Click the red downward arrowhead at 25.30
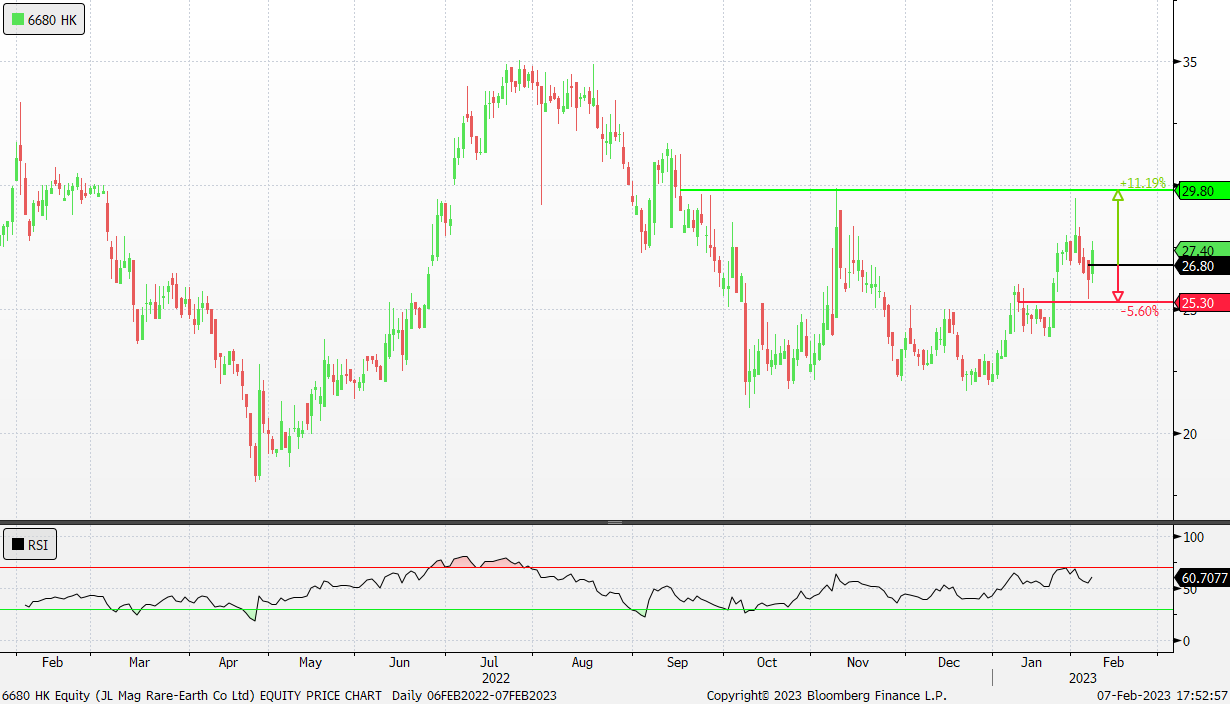Screen dimensions: 1230x704 pos(1117,296)
